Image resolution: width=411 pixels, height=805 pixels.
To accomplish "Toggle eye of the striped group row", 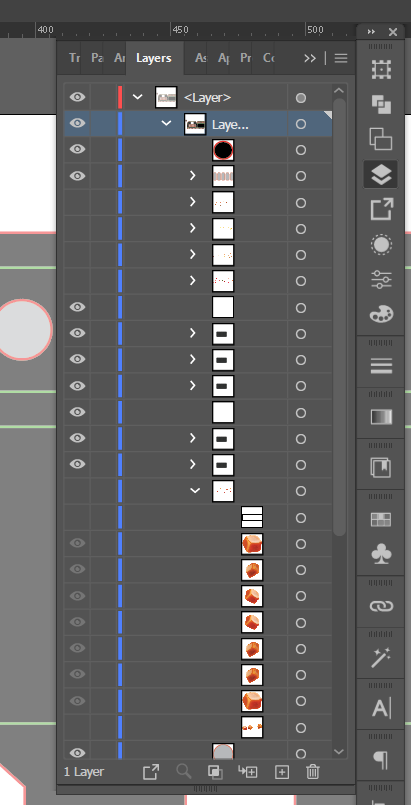I will (77, 176).
